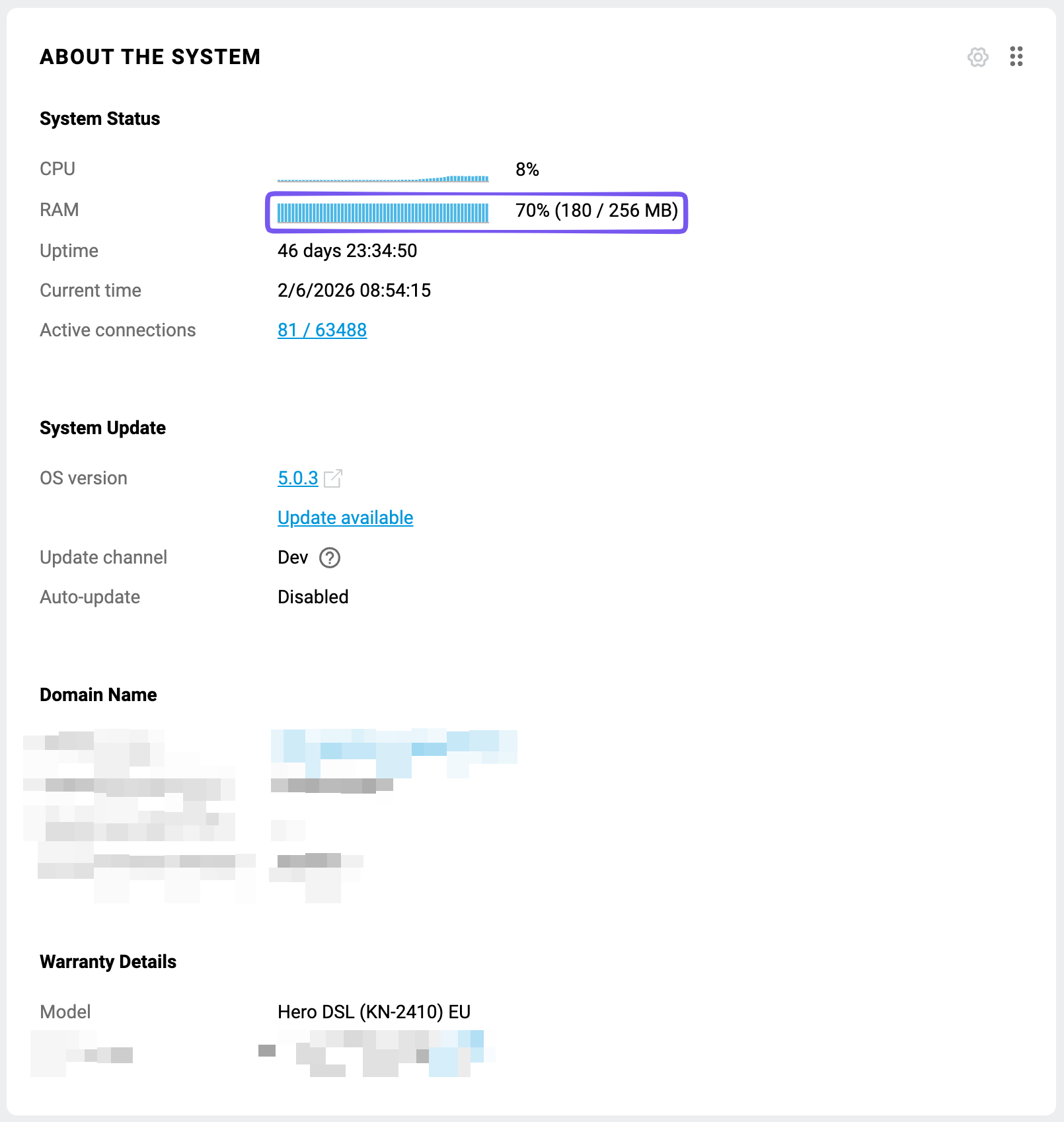This screenshot has width=1064, height=1122.
Task: Click the Dev update channel value
Action: click(293, 558)
